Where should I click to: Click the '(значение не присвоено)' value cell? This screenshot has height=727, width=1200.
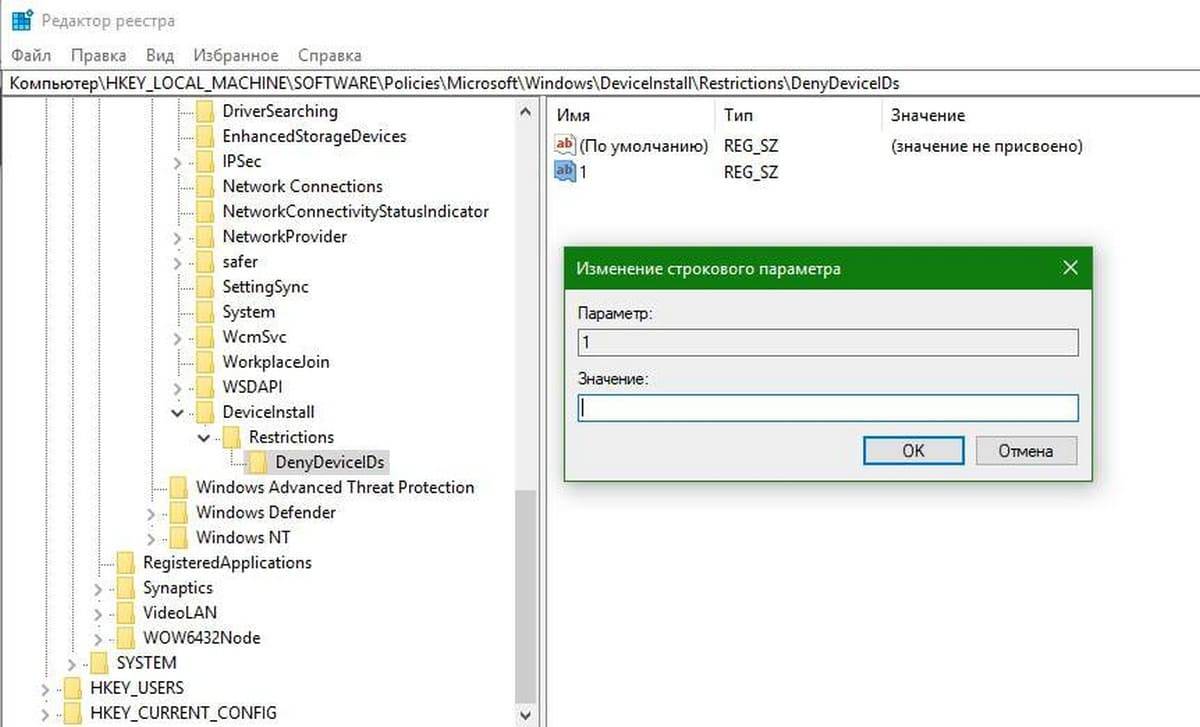[987, 146]
